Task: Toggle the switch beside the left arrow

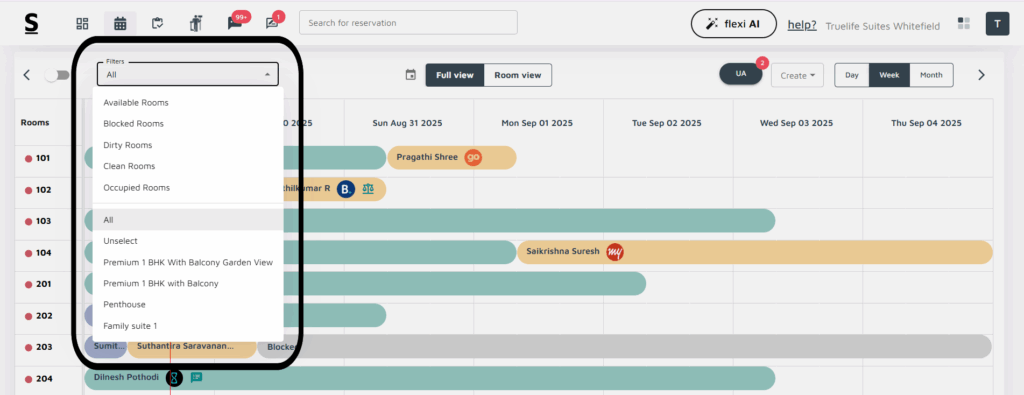Action: [57, 75]
